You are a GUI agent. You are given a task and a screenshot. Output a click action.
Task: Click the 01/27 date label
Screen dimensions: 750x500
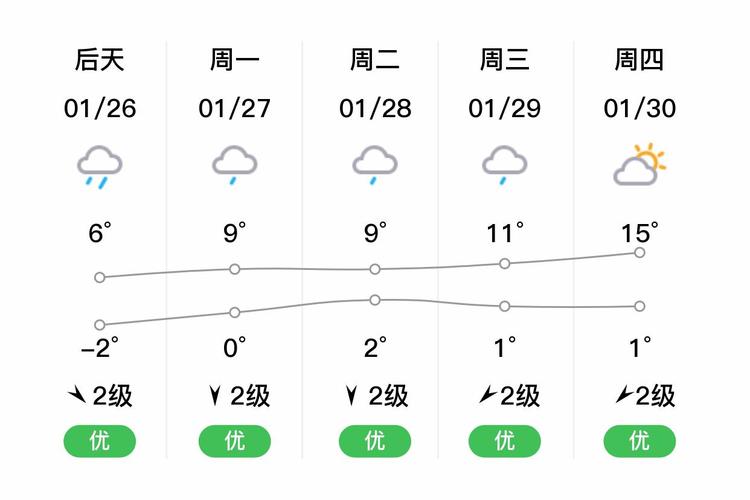pyautogui.click(x=234, y=108)
